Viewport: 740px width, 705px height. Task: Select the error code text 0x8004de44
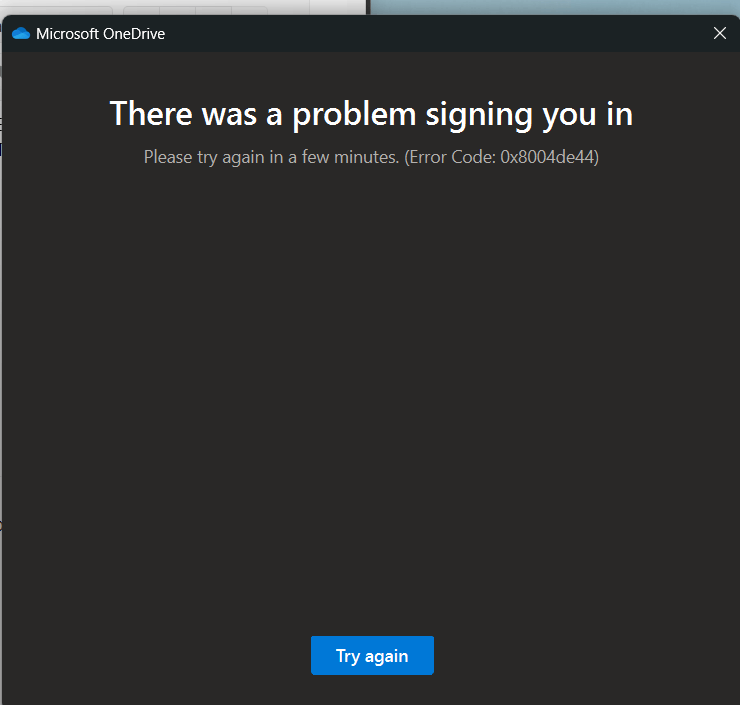(547, 157)
